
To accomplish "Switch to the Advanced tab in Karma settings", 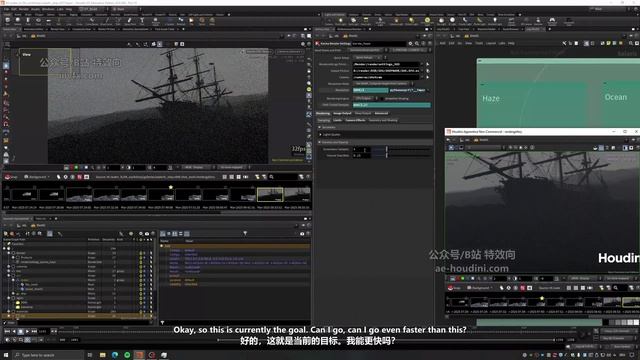I will point(381,113).
